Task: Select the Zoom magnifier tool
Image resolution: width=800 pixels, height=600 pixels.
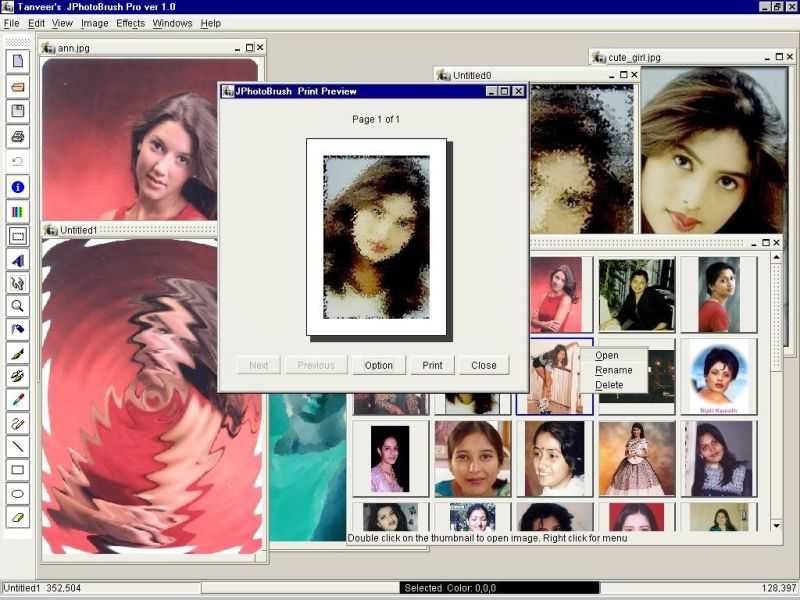Action: (18, 306)
